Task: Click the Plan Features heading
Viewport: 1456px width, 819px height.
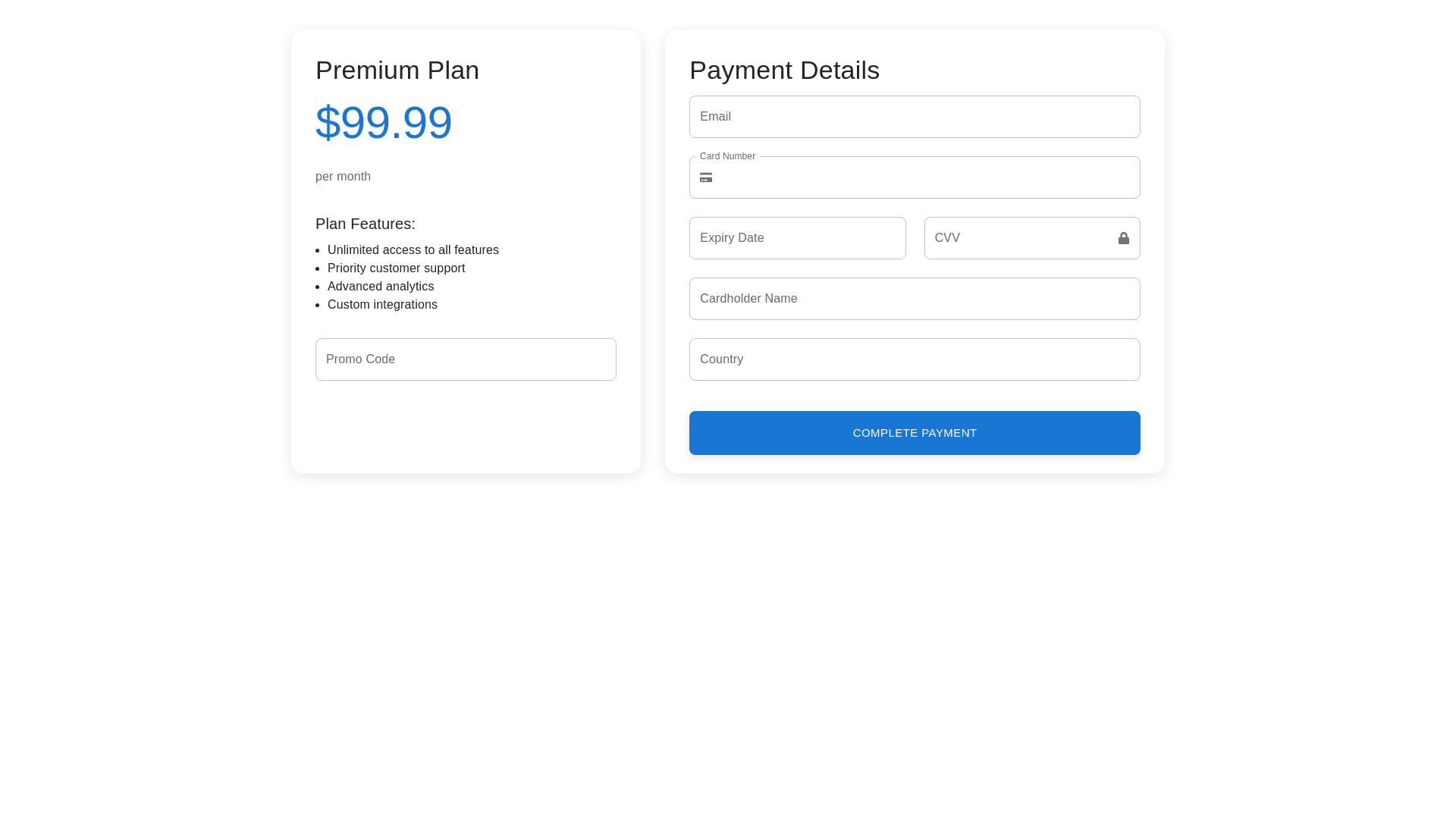Action: 366,224
